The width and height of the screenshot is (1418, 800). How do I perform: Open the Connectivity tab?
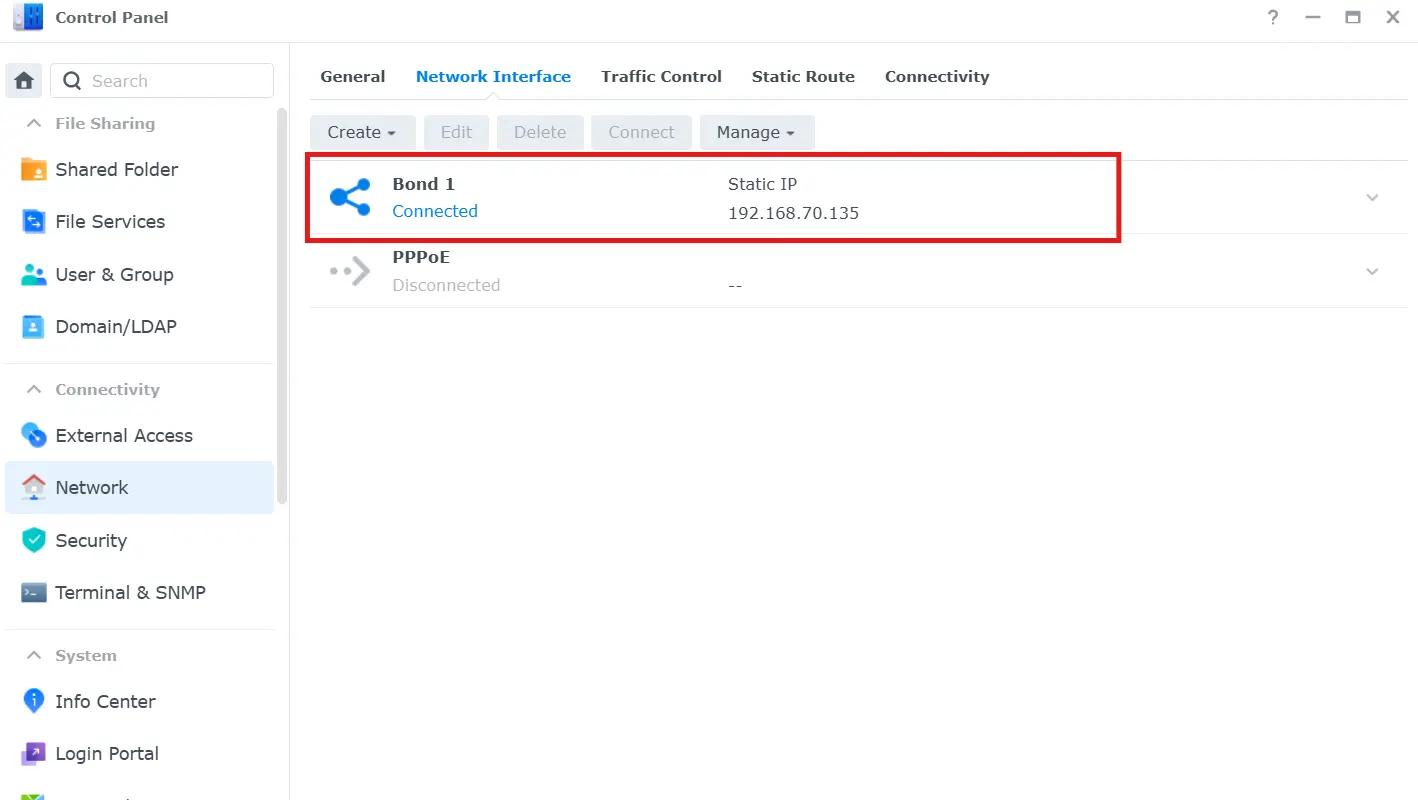(x=937, y=77)
